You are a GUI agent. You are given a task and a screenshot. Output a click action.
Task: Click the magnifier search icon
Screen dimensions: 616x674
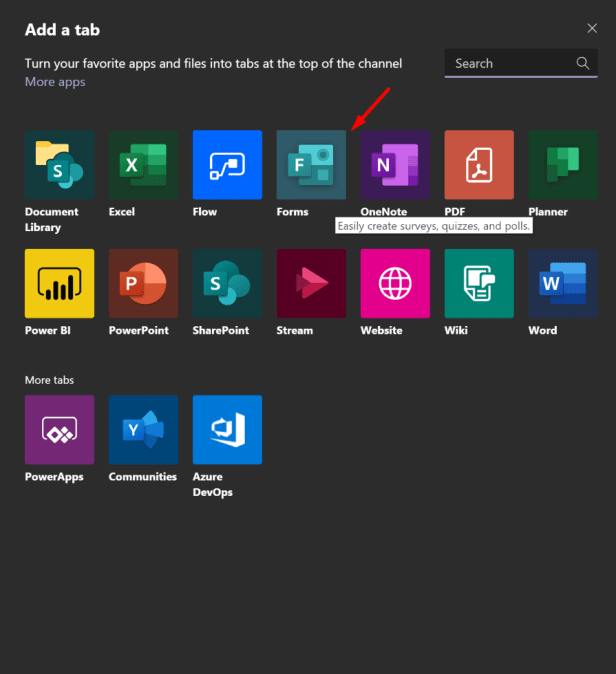pos(582,63)
